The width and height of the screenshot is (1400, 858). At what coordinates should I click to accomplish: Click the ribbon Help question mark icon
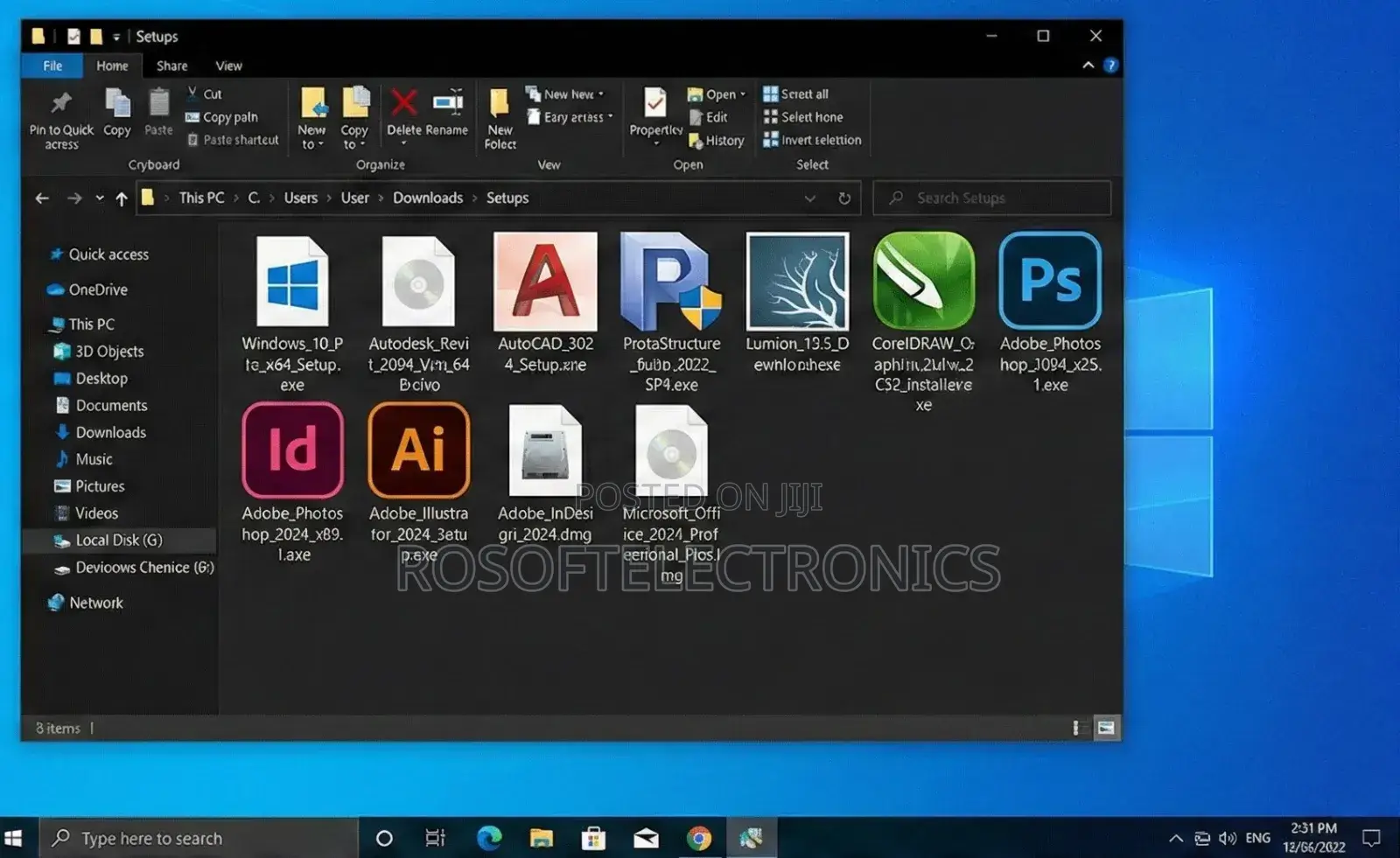[x=1110, y=65]
